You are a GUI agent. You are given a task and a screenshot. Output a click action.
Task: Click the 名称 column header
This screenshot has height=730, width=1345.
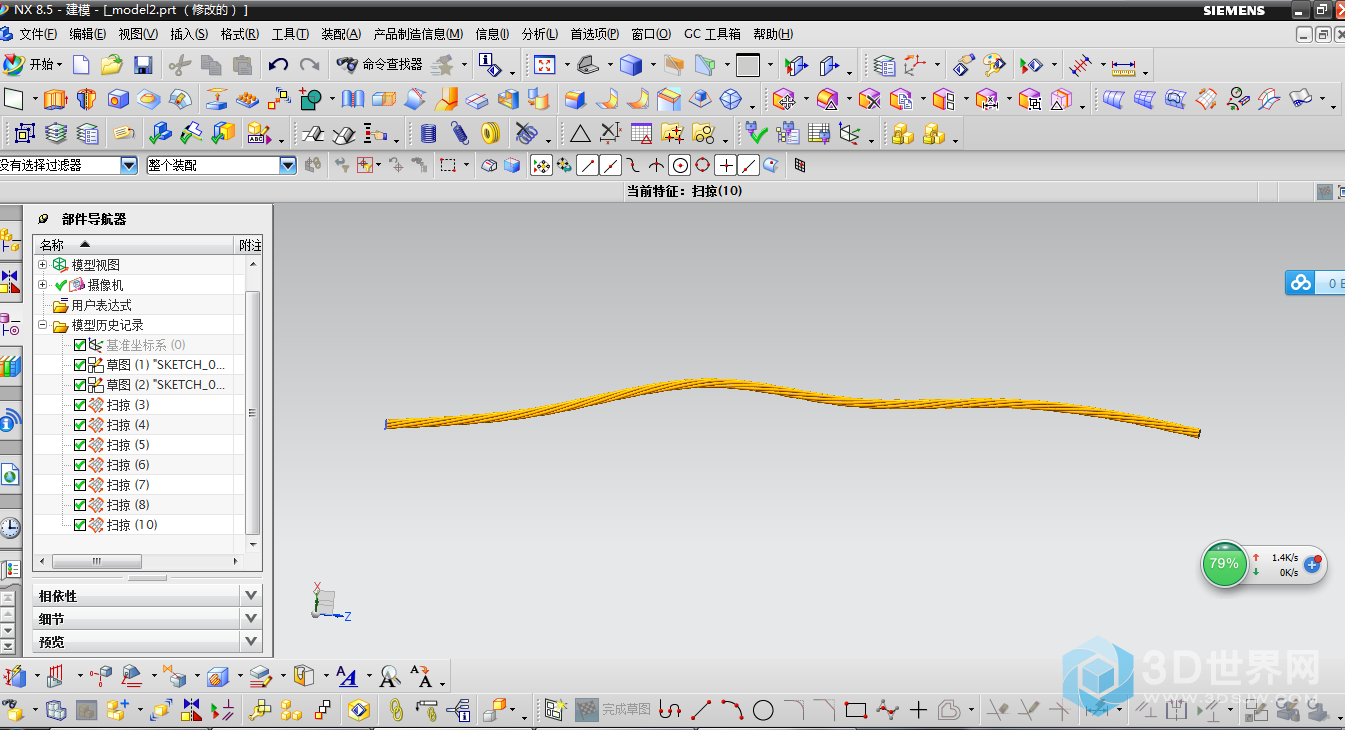(x=135, y=245)
